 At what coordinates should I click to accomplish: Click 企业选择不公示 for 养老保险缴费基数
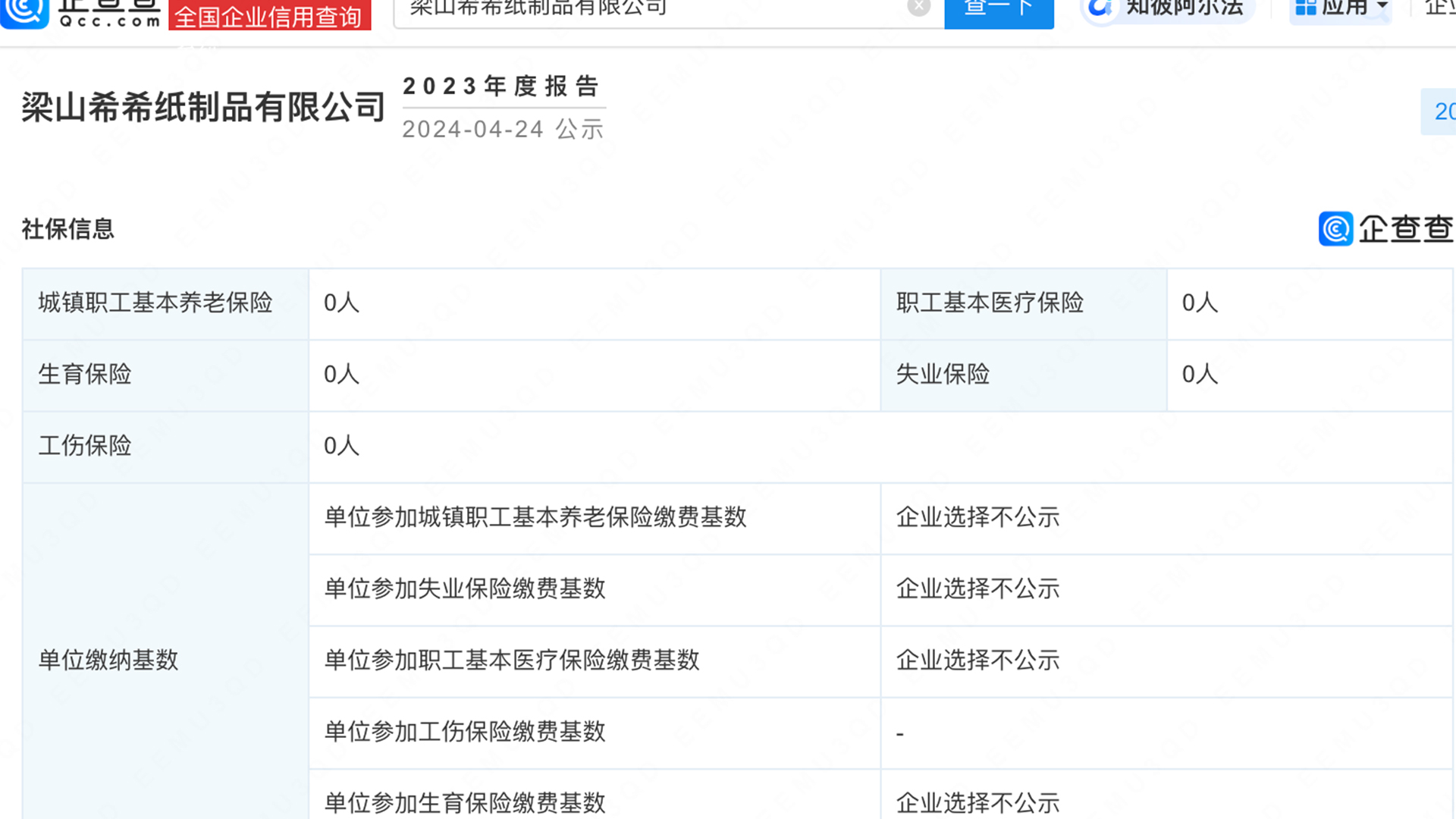point(977,517)
